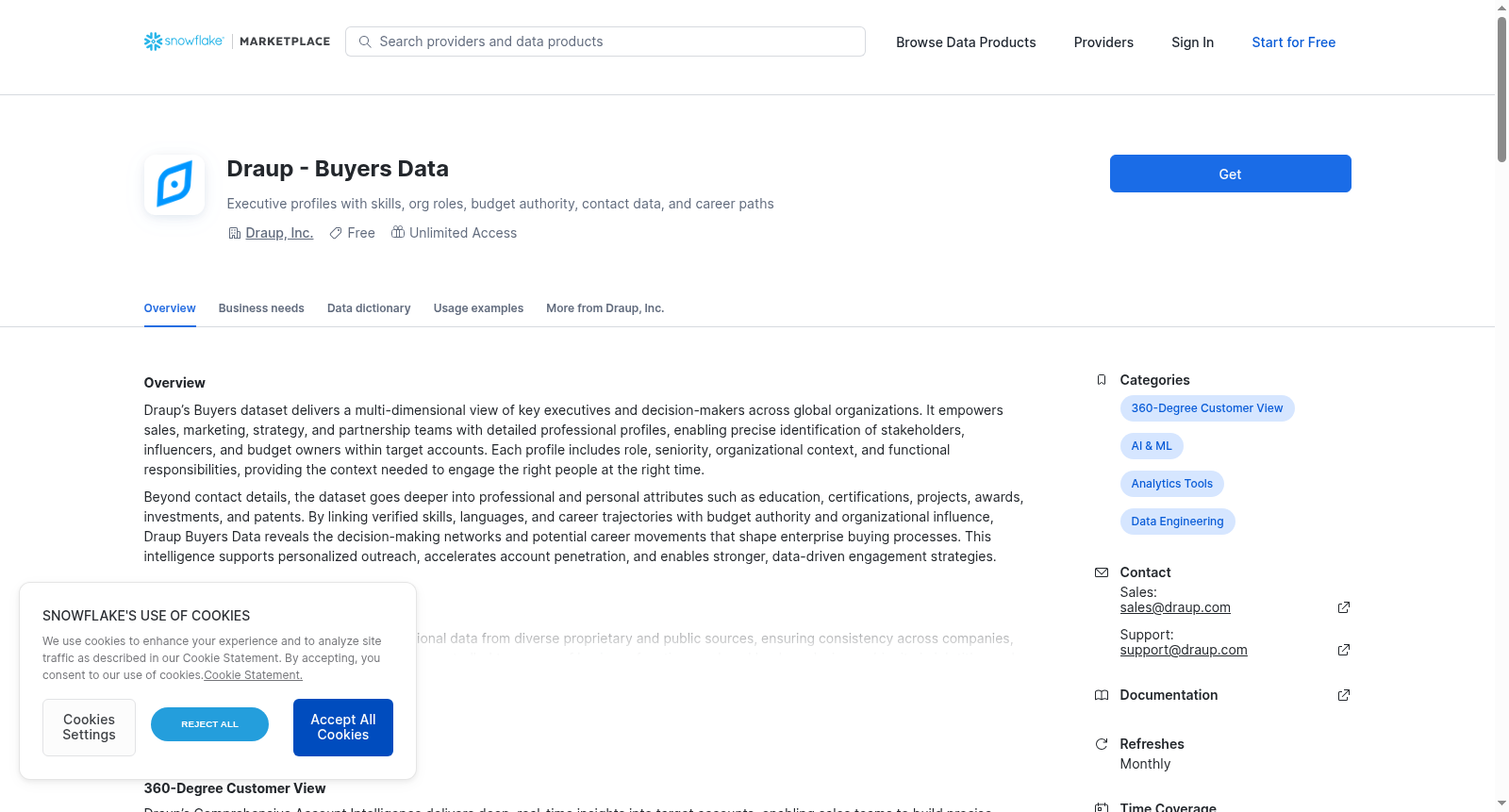Click the Refreshes circular arrow icon
1509x812 pixels.
[1102, 744]
